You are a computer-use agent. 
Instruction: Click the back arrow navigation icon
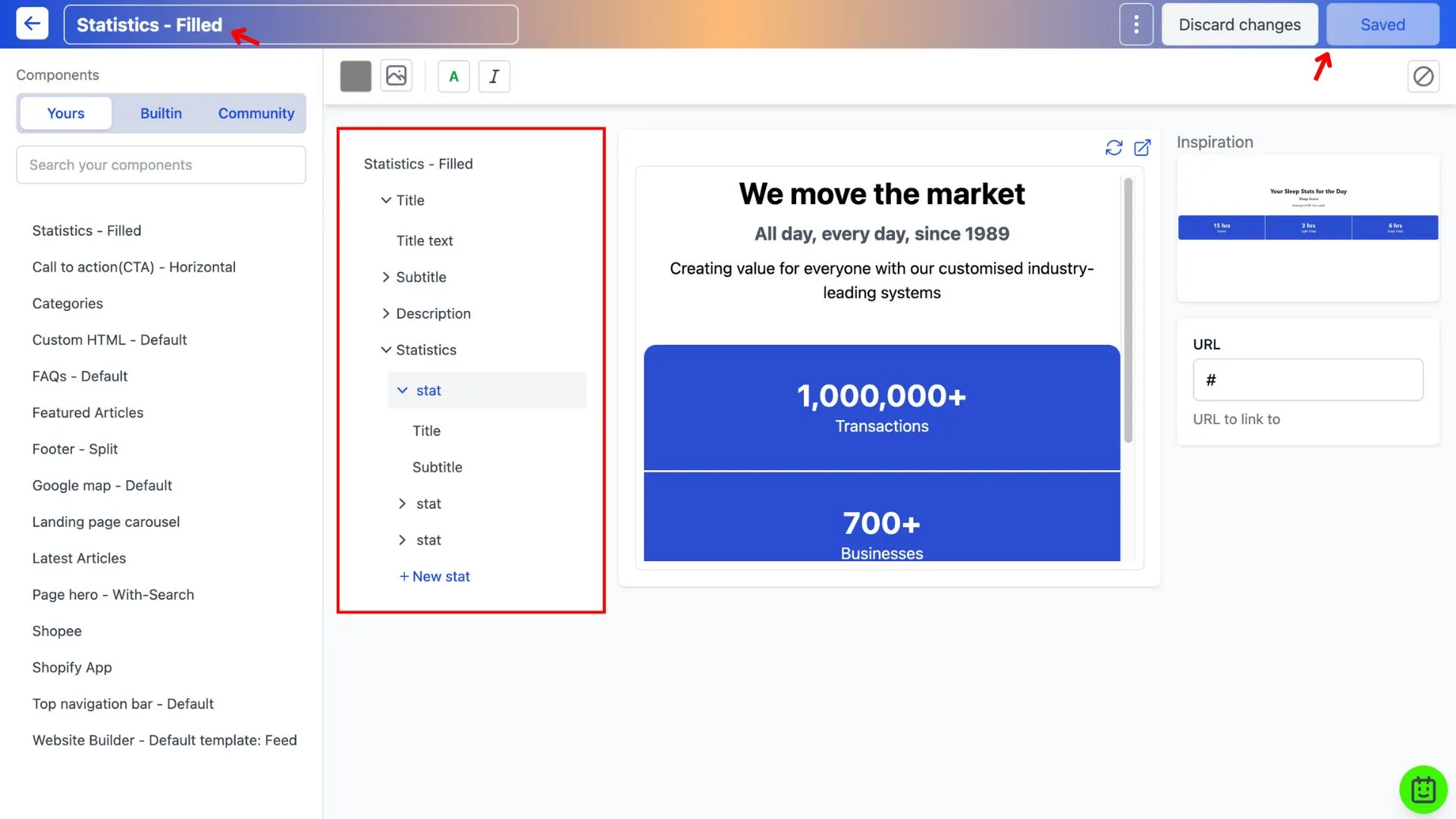point(32,24)
